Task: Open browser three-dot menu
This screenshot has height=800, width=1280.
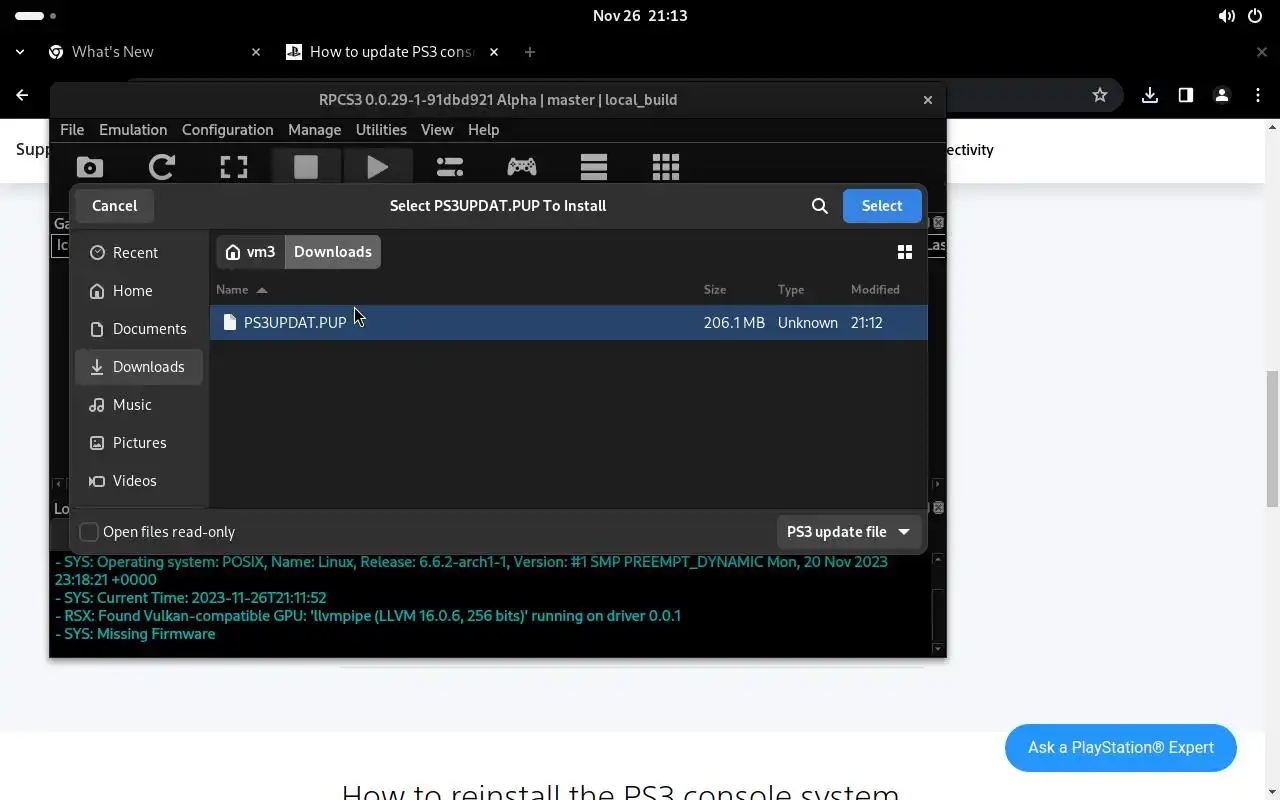Action: (1257, 95)
